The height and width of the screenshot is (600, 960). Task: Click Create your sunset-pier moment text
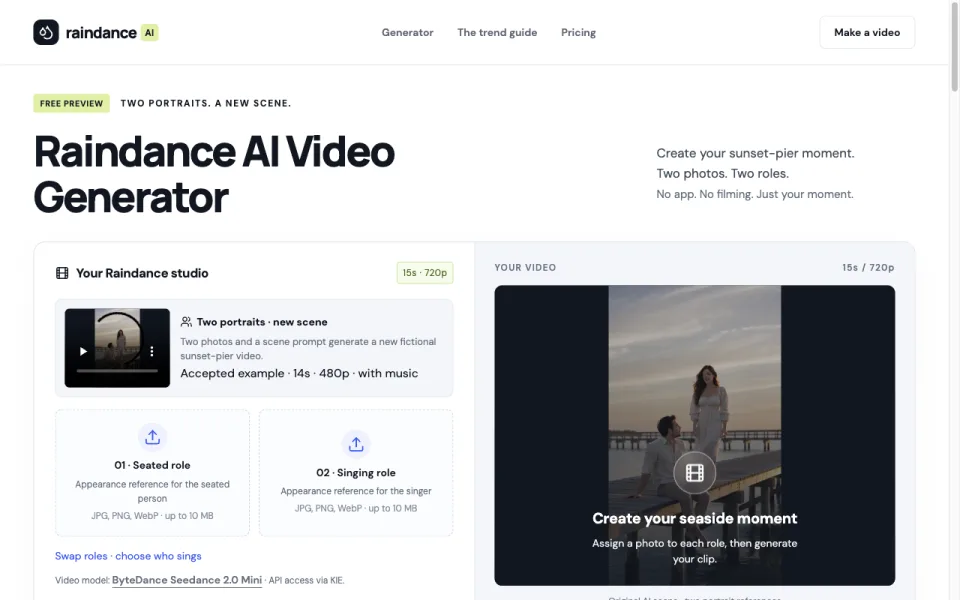(x=755, y=153)
